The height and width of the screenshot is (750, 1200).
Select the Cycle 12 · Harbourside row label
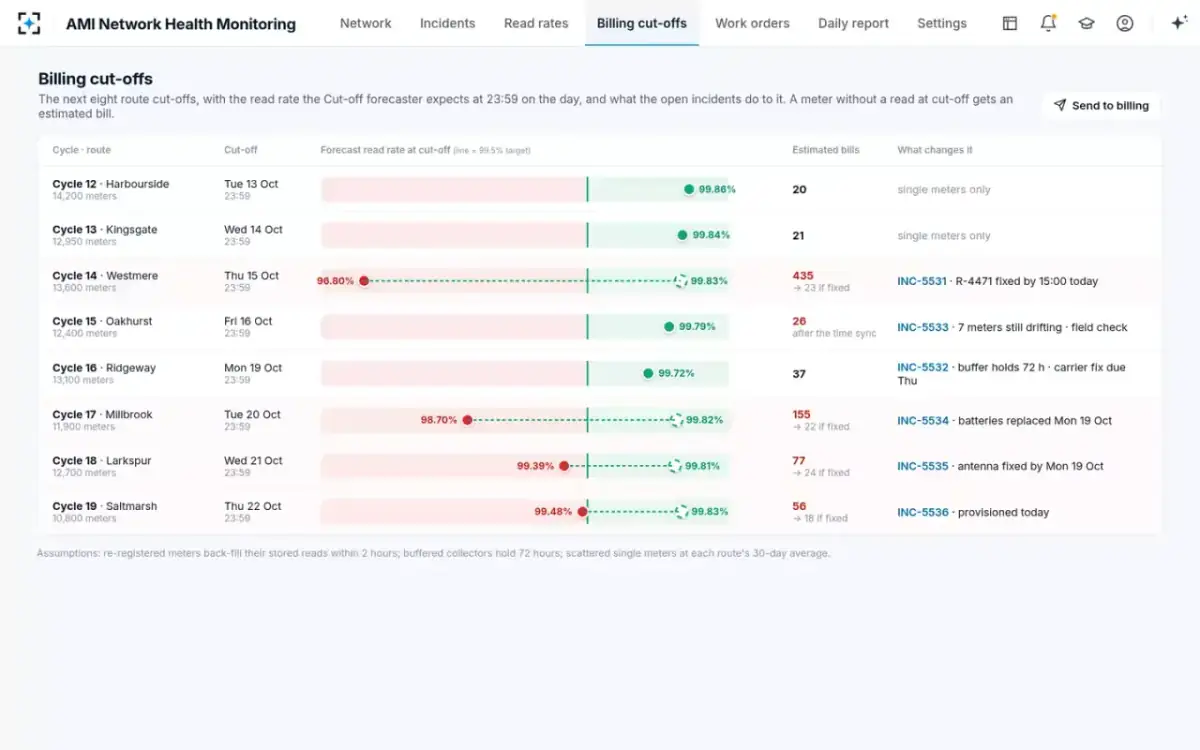point(111,184)
